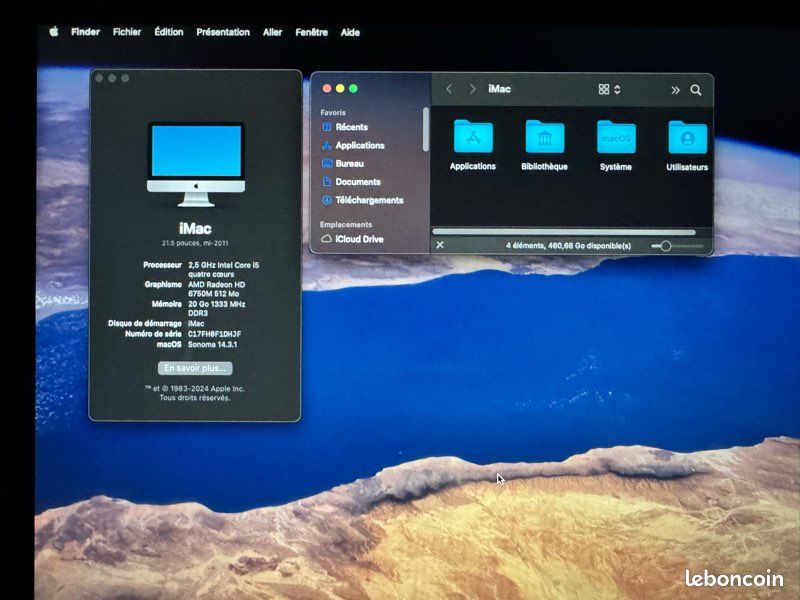Click the Sonoma 14.3.1 version text
The height and width of the screenshot is (600, 800).
click(212, 344)
